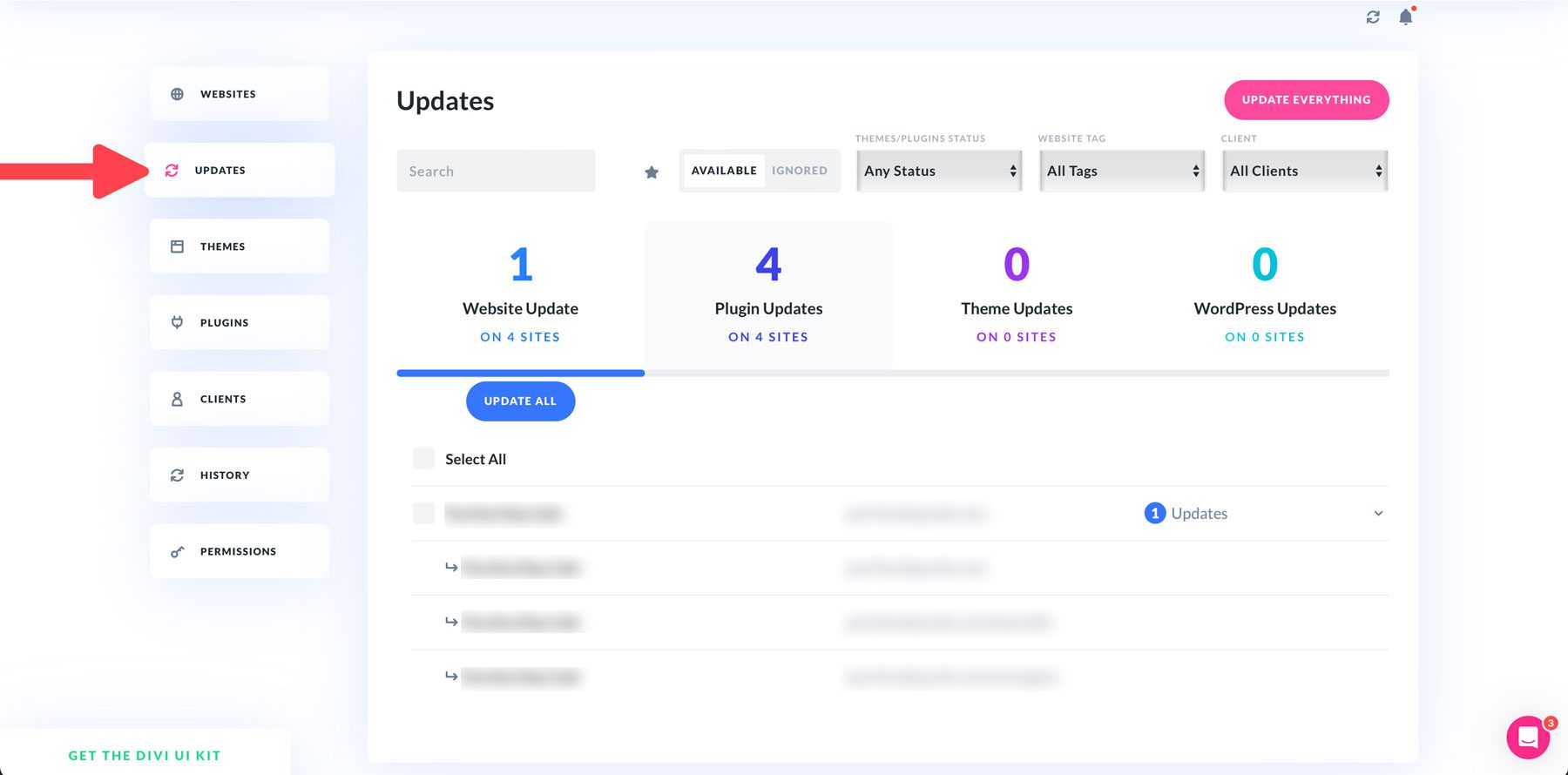
Task: Toggle the favorites star filter
Action: 652,172
